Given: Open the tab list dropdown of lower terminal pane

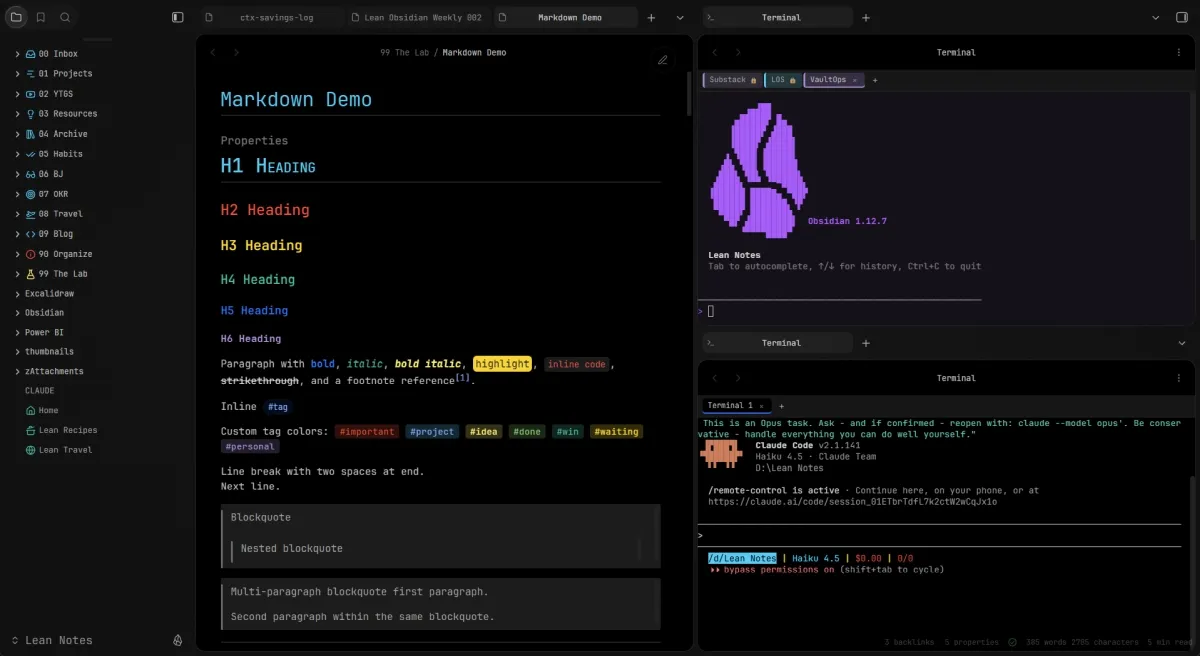Looking at the screenshot, I should tap(1182, 343).
